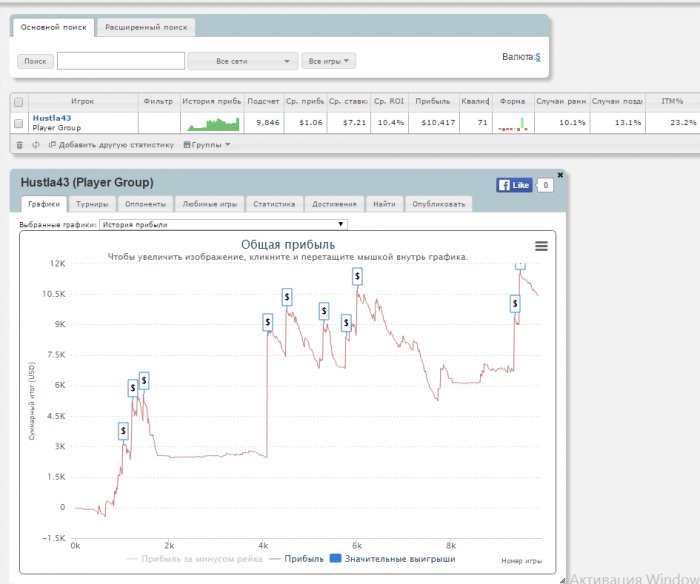Click the blue Значительные выигрыши legend icon

tap(335, 560)
